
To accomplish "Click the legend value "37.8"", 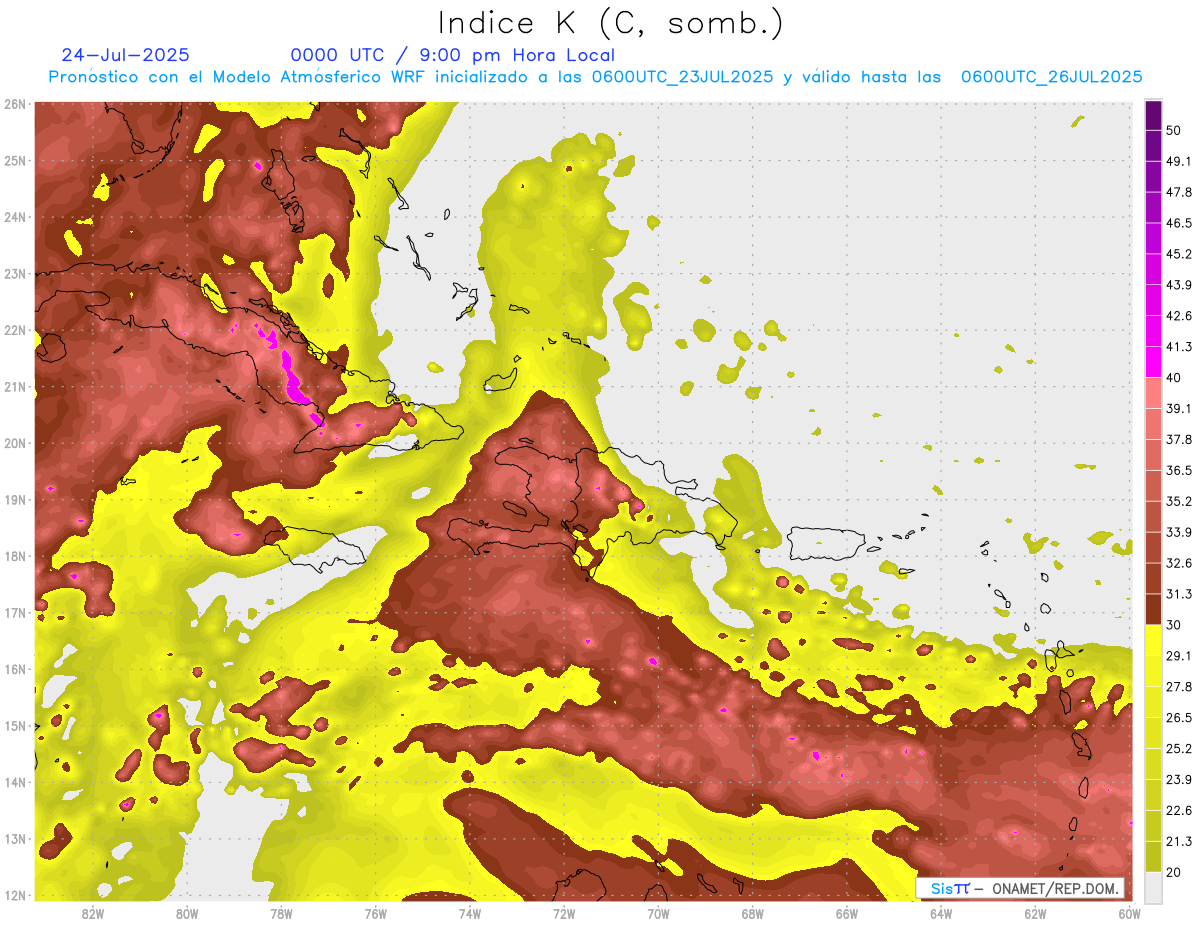I will [x=1178, y=439].
